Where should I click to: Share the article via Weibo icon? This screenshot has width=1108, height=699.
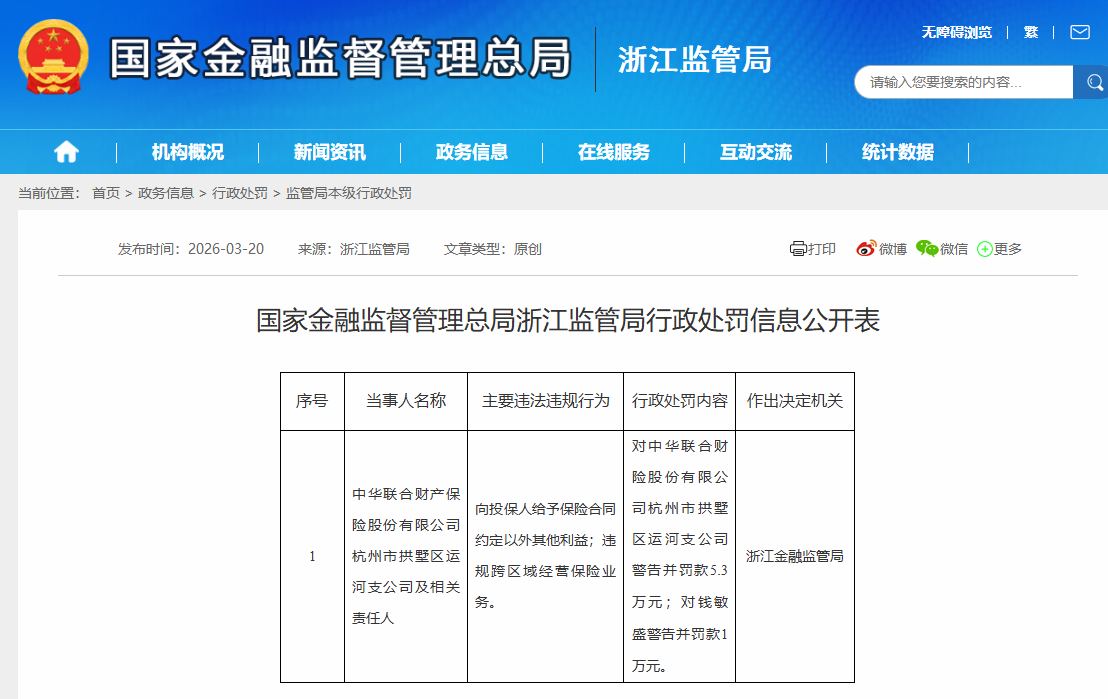click(x=866, y=249)
